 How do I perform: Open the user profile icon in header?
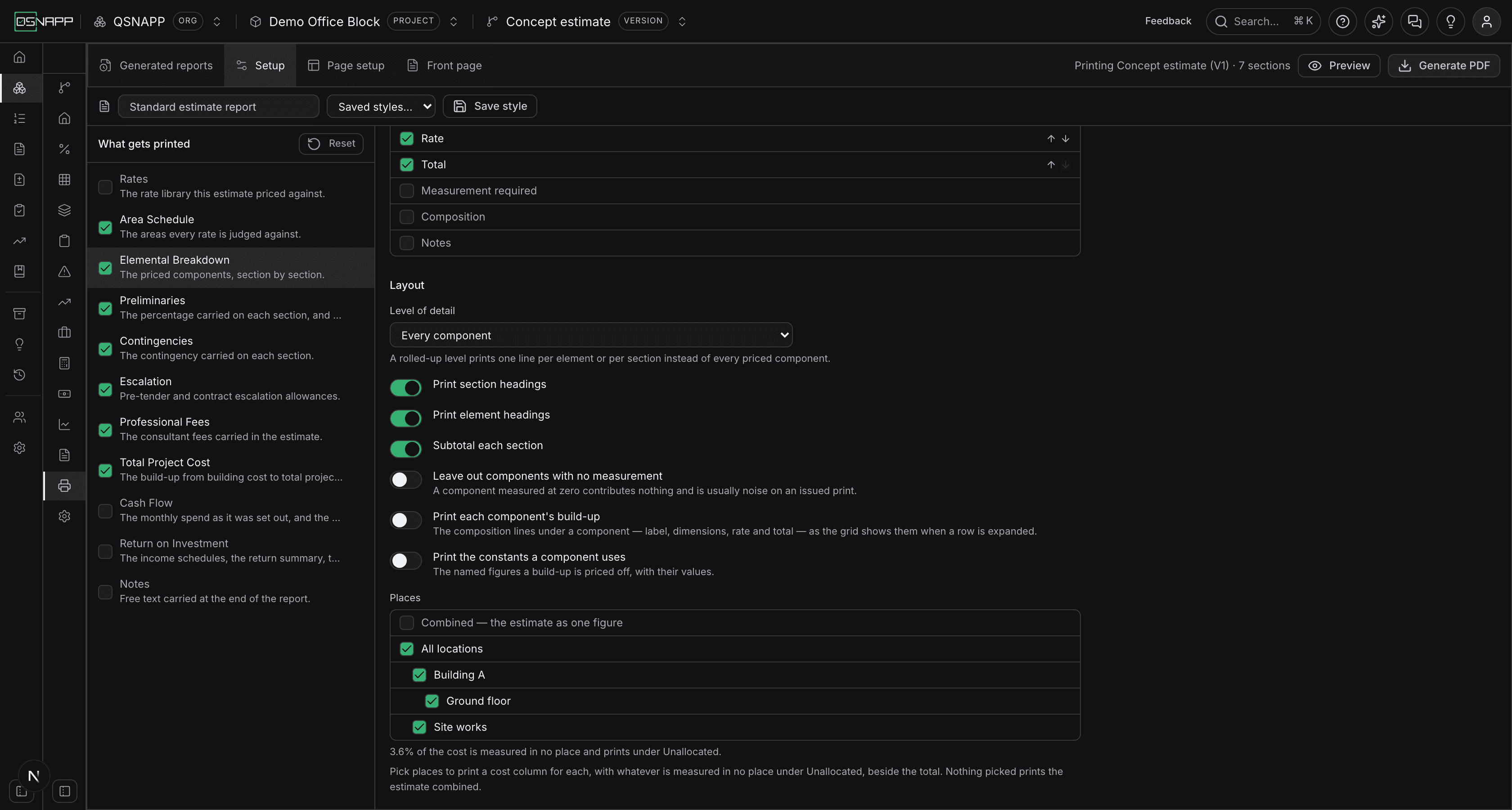pos(1487,22)
